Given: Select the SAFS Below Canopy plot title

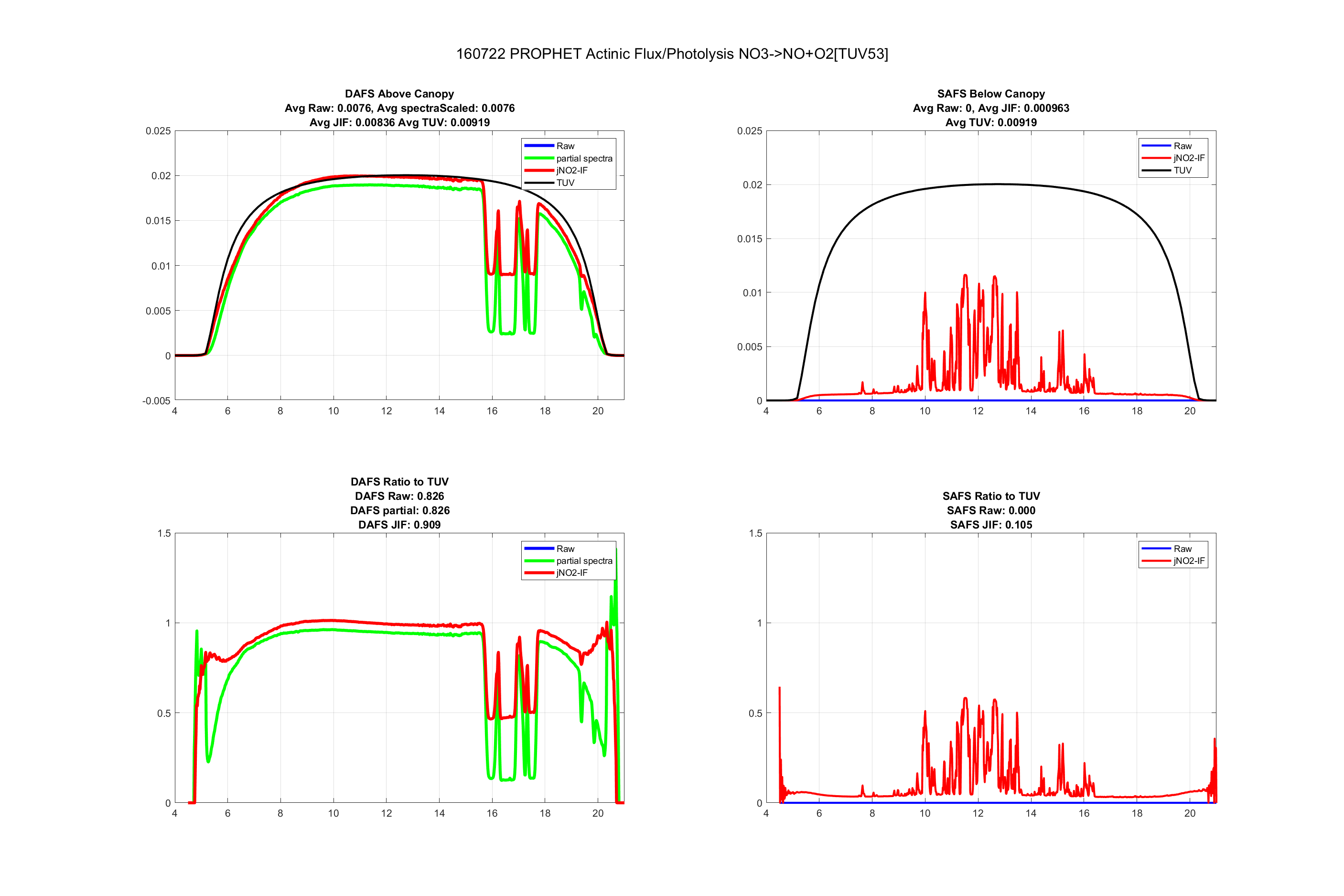Looking at the screenshot, I should (x=990, y=94).
